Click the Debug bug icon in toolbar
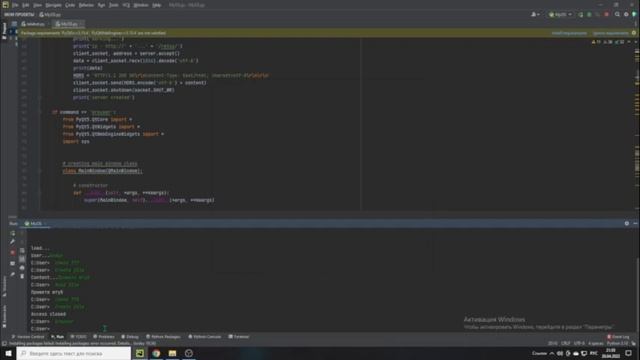The height and width of the screenshot is (360, 640). pos(589,14)
